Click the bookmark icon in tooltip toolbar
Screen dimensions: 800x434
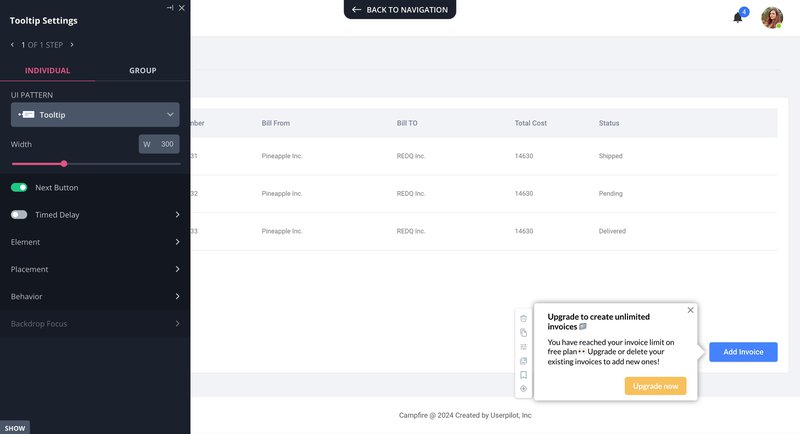(523, 374)
